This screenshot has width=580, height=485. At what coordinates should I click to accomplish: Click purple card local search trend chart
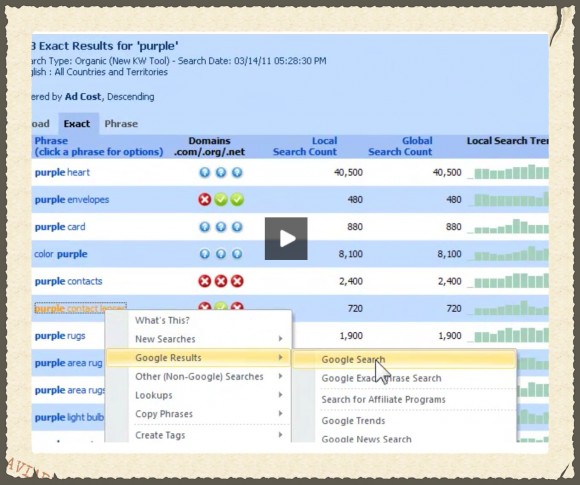tap(508, 226)
